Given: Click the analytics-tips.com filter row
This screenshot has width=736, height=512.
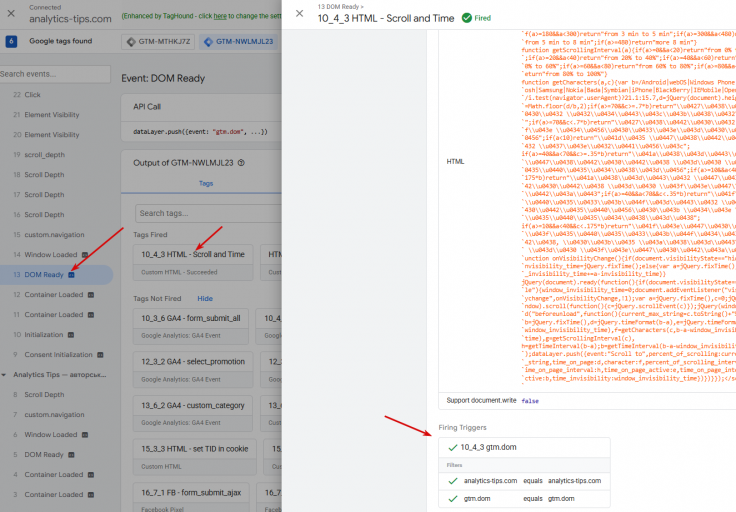Looking at the screenshot, I should pyautogui.click(x=524, y=481).
